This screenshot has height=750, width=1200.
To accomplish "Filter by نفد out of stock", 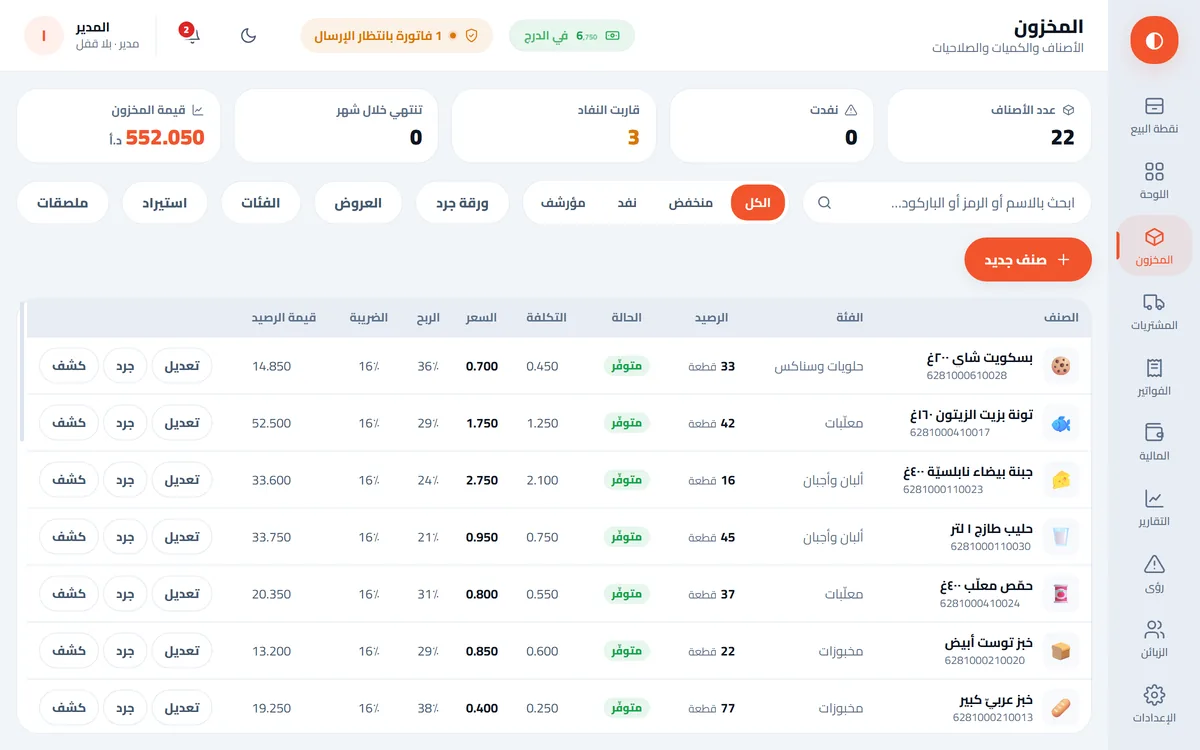I will 626,203.
